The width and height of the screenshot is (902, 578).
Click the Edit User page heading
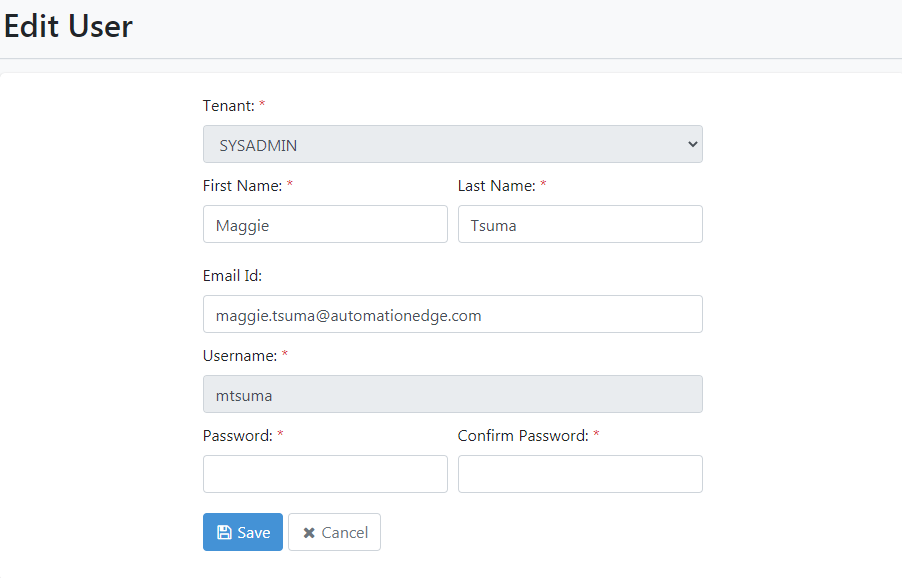[68, 26]
